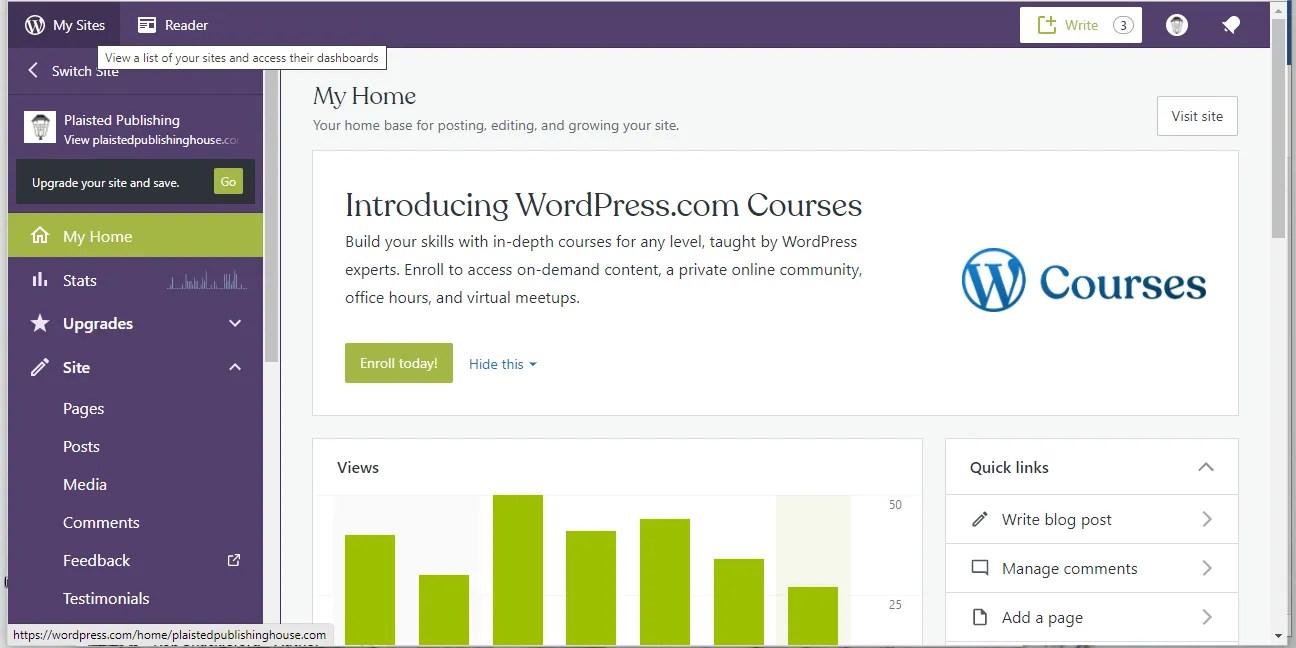This screenshot has width=1296, height=648.
Task: Open My Sites via WordPress logo
Action: [x=35, y=25]
